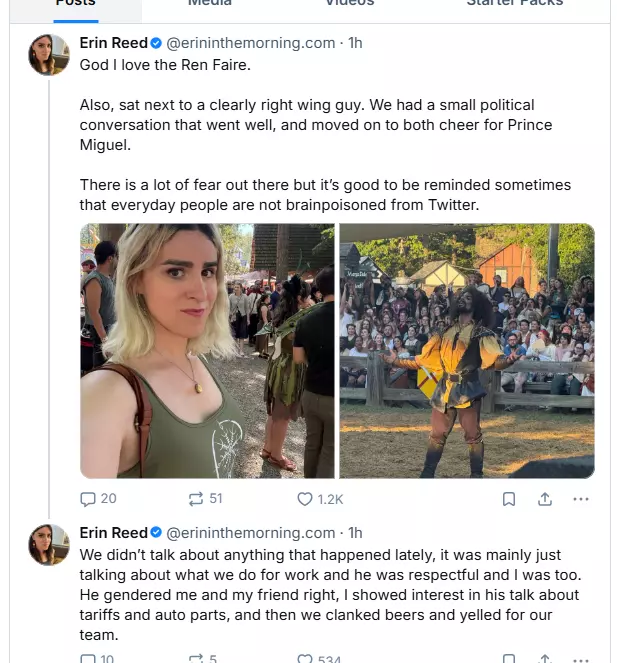Image resolution: width=617 pixels, height=663 pixels.
Task: Open Erin Reed avatar on second post
Action: 49,545
